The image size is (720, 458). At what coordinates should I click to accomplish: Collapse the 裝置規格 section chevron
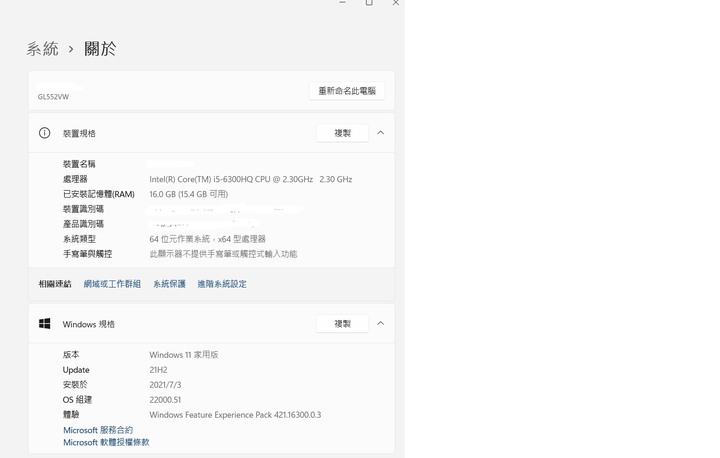(x=381, y=133)
